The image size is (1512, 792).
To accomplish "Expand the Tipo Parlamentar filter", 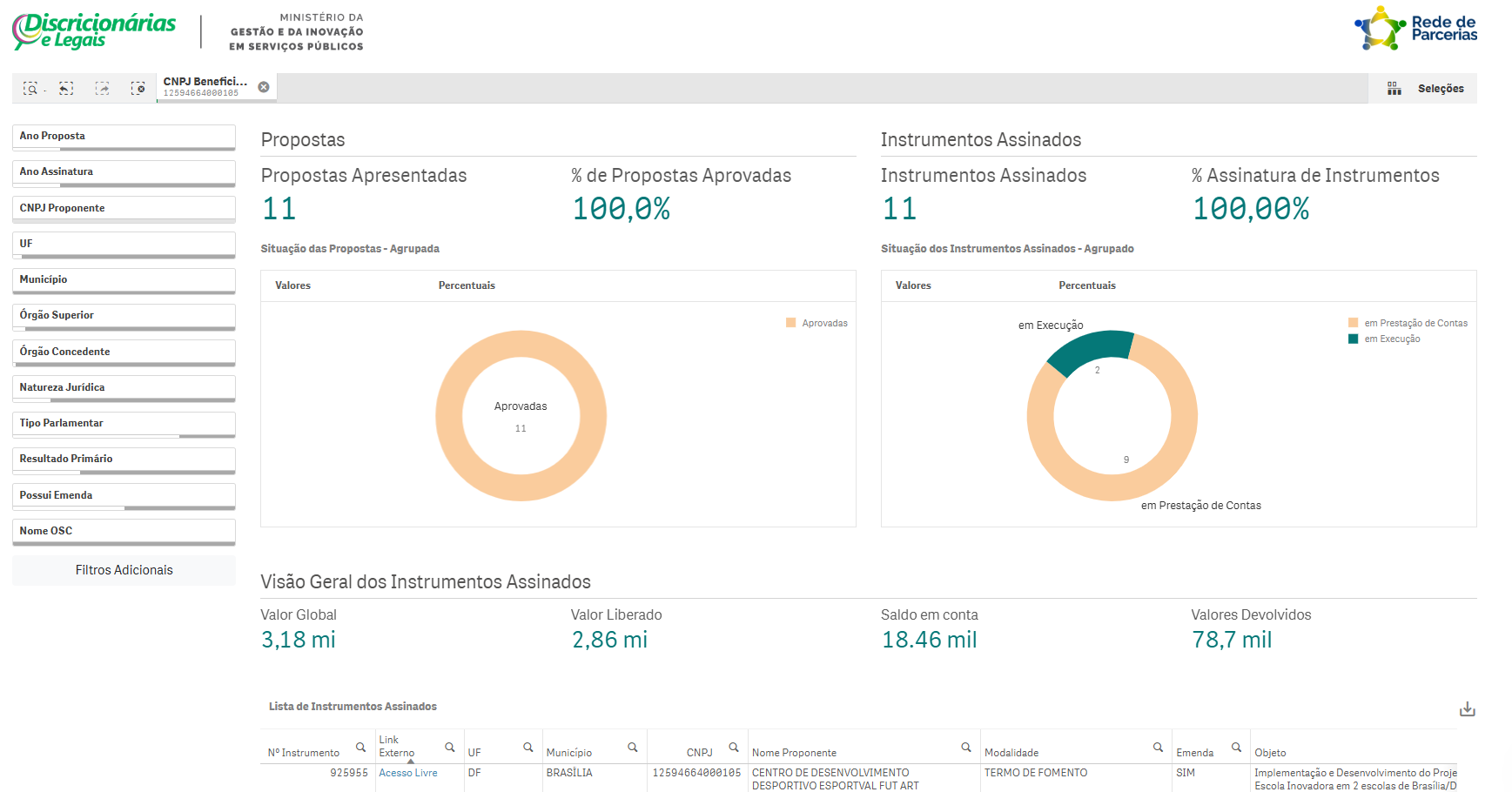I will (124, 424).
